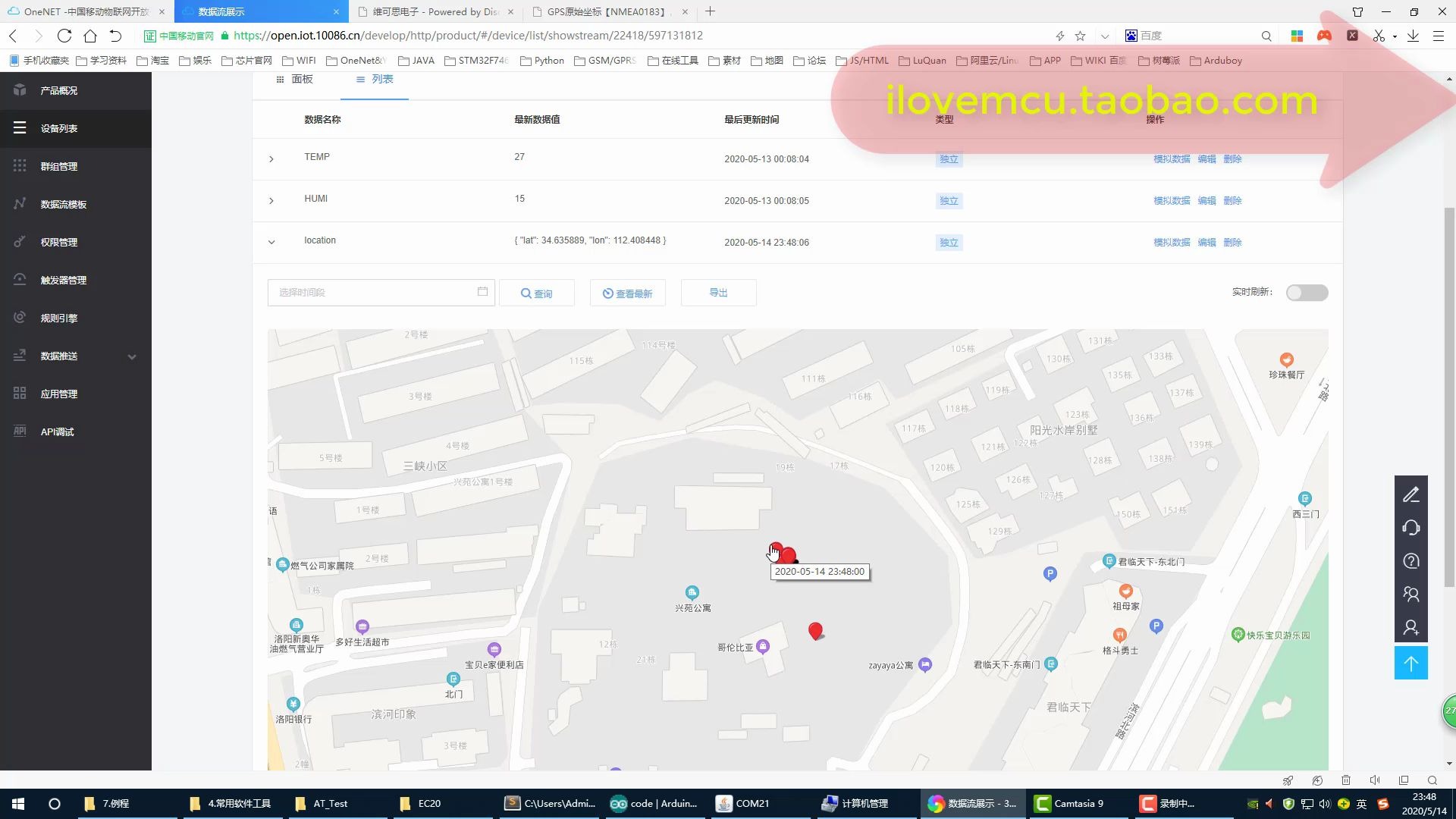Bookmark the page with the star icon
Screen dimensions: 1456x819
1080,36
